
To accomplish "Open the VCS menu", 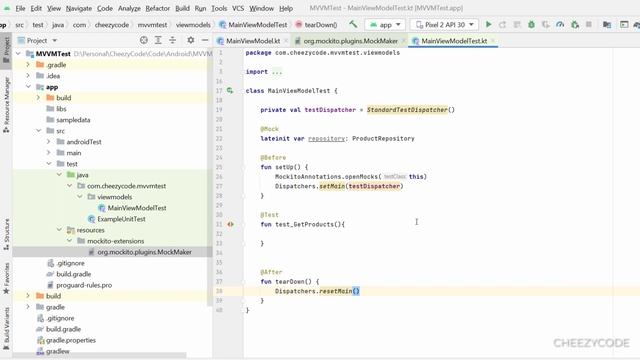I will point(238,8).
